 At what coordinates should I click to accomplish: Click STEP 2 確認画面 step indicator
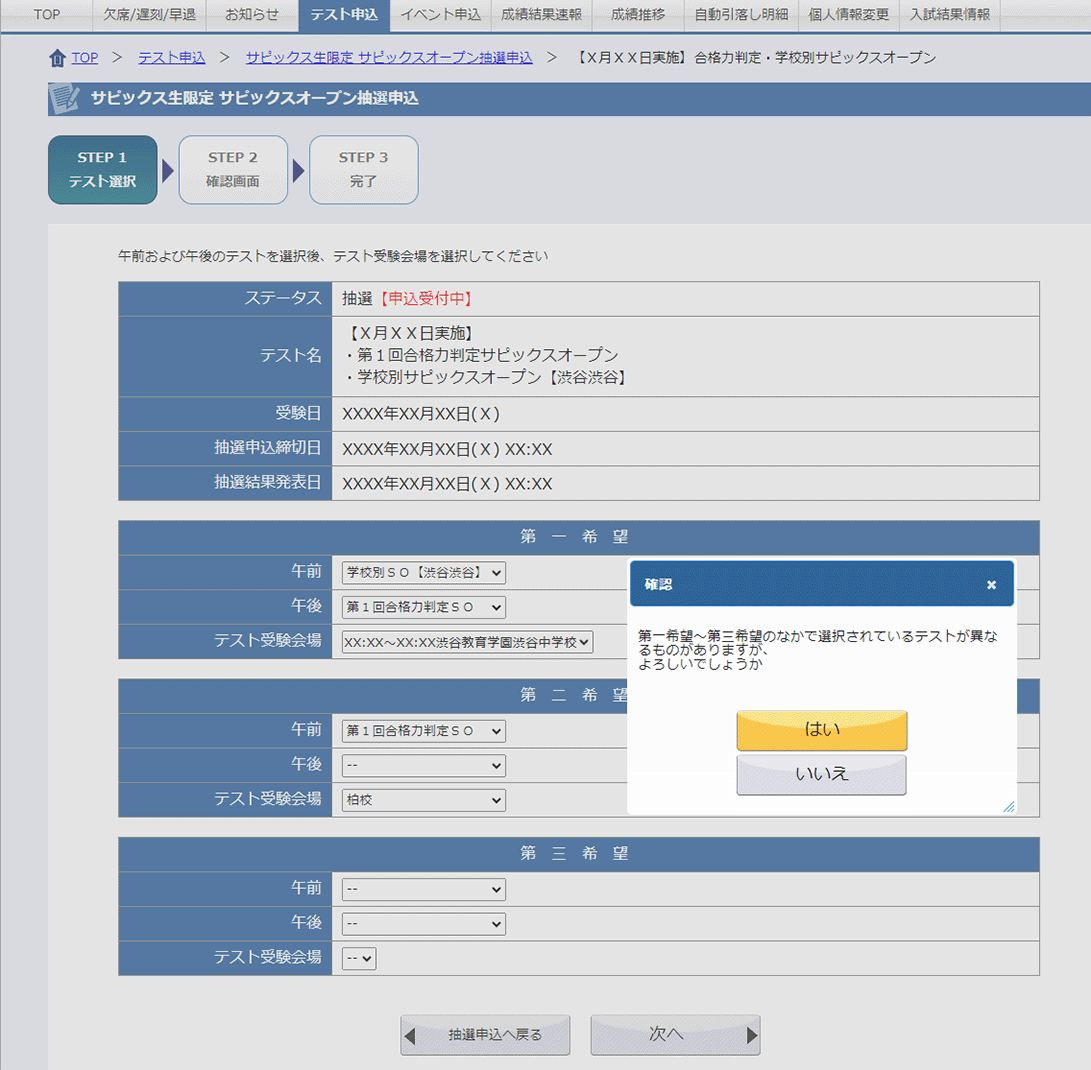coord(233,170)
